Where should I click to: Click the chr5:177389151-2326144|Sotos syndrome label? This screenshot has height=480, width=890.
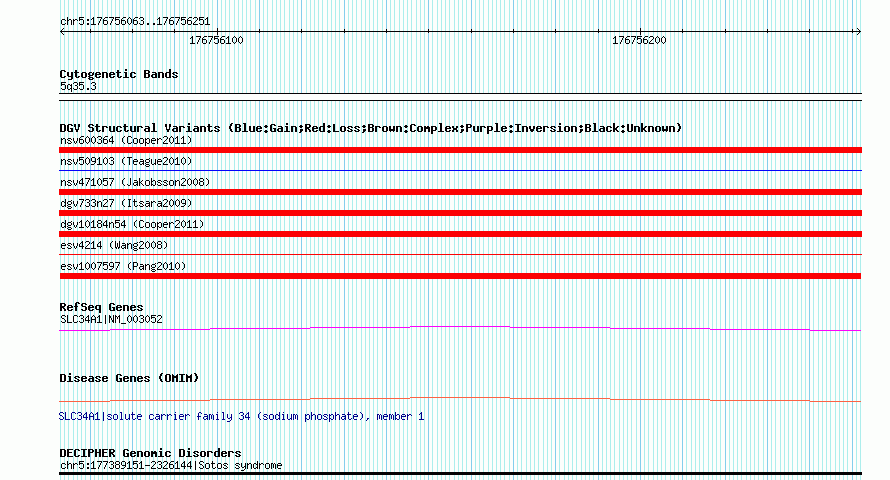click(171, 465)
